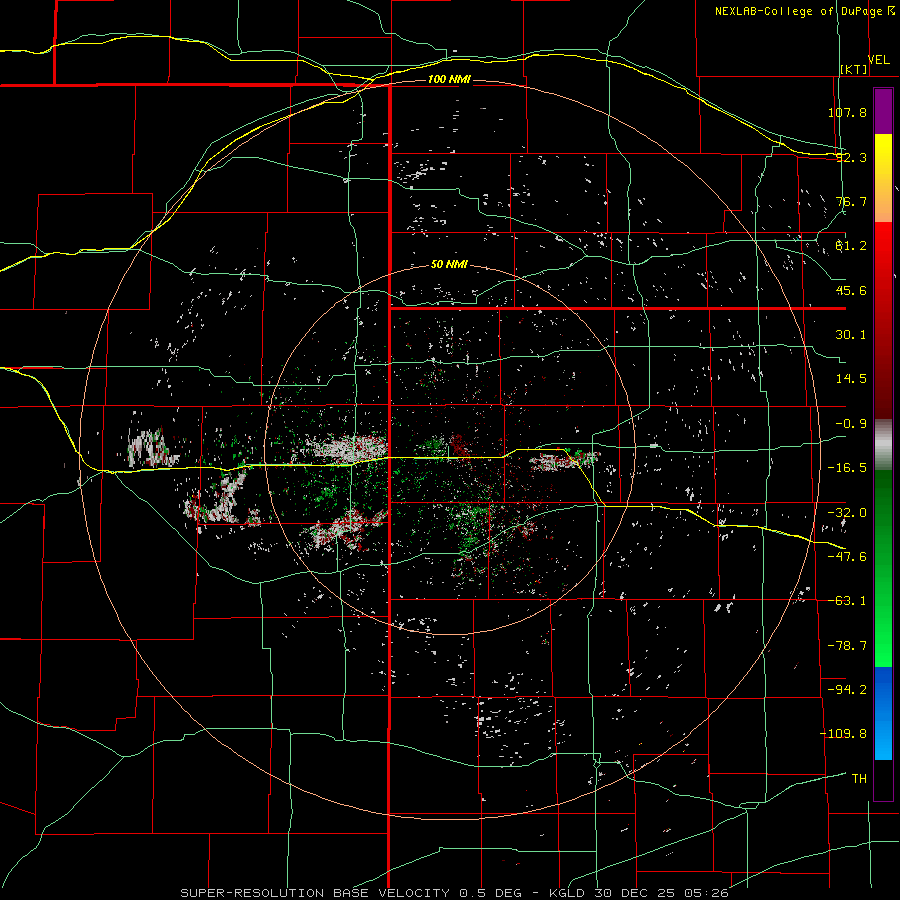
Task: Click the 50 NMI range ring label
Action: coord(449,265)
